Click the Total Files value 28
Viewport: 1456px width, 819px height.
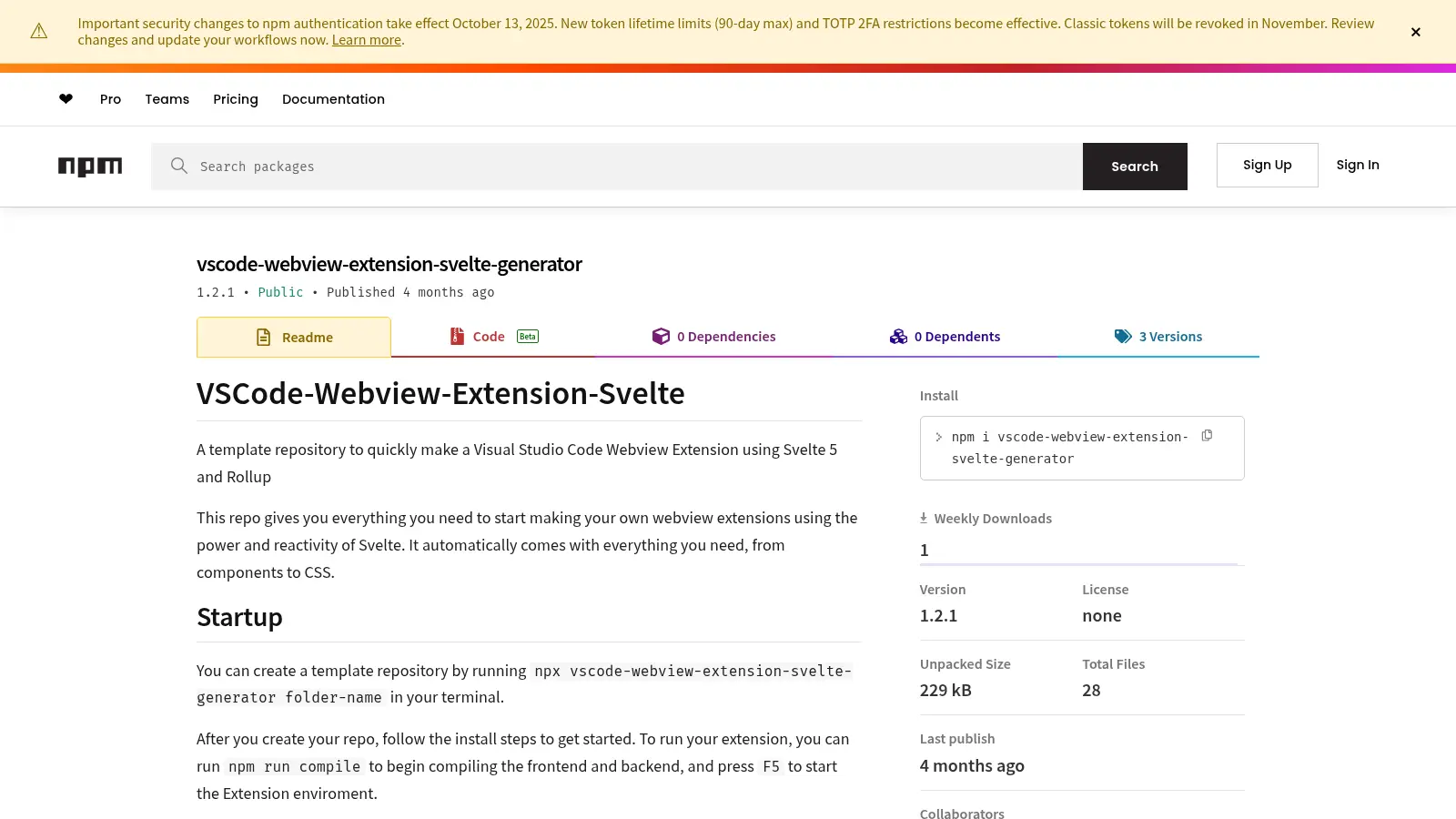point(1091,691)
